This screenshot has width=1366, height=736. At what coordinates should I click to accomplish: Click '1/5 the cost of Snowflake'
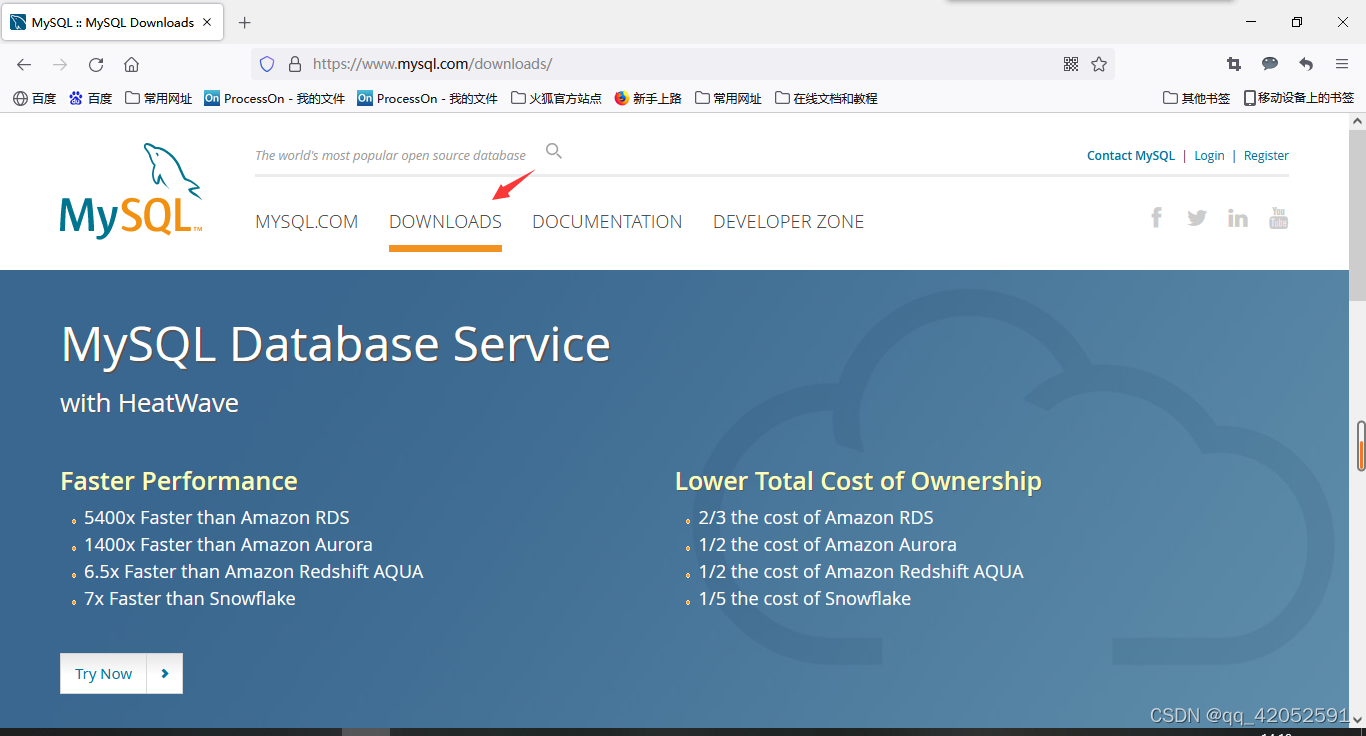tap(805, 599)
